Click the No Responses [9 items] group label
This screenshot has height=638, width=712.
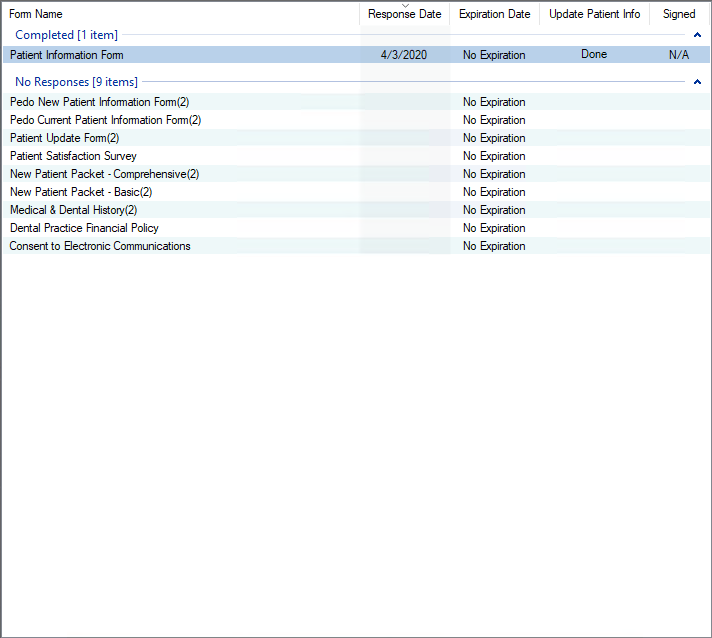pyautogui.click(x=76, y=82)
